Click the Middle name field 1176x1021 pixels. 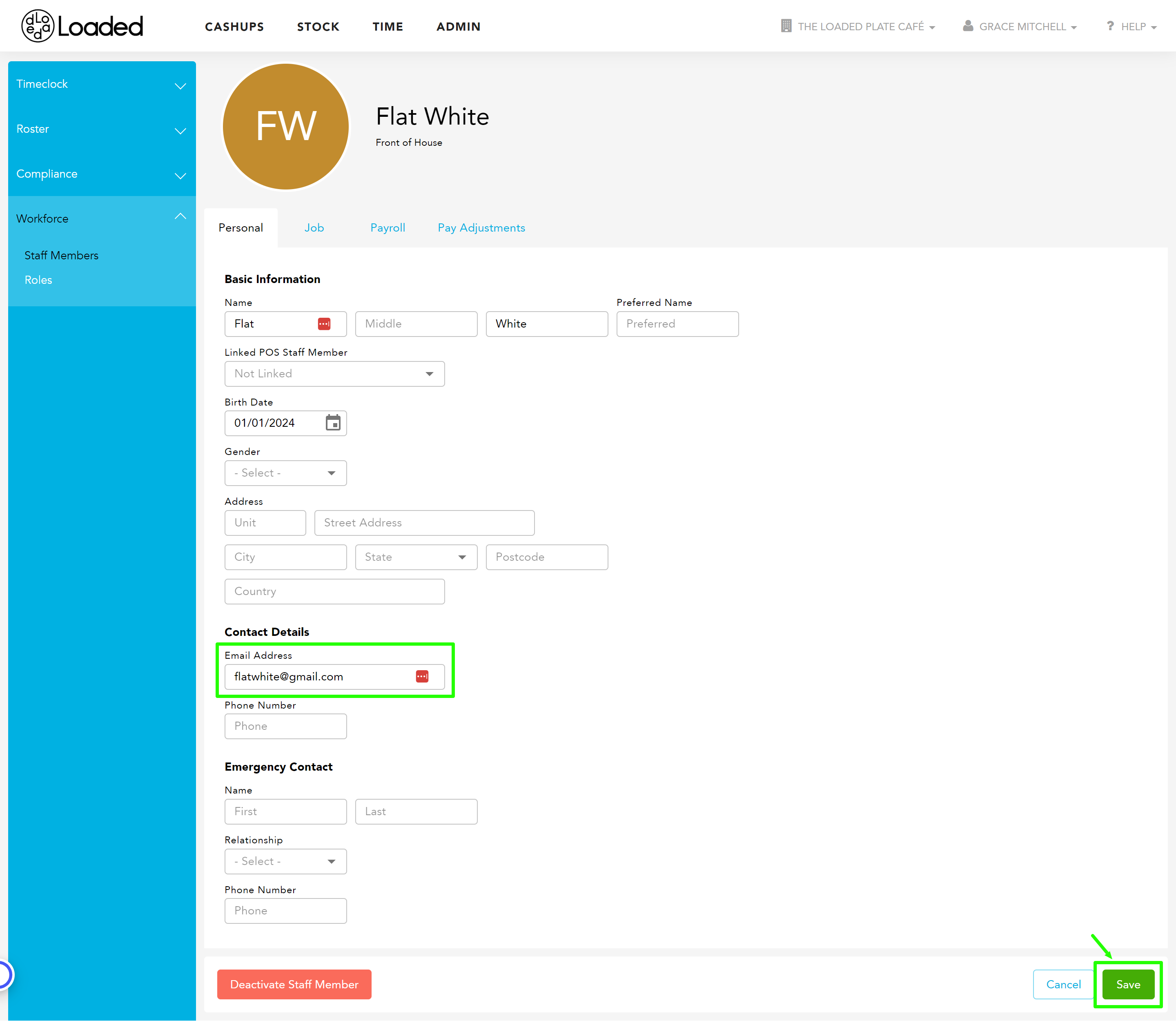[x=416, y=324]
